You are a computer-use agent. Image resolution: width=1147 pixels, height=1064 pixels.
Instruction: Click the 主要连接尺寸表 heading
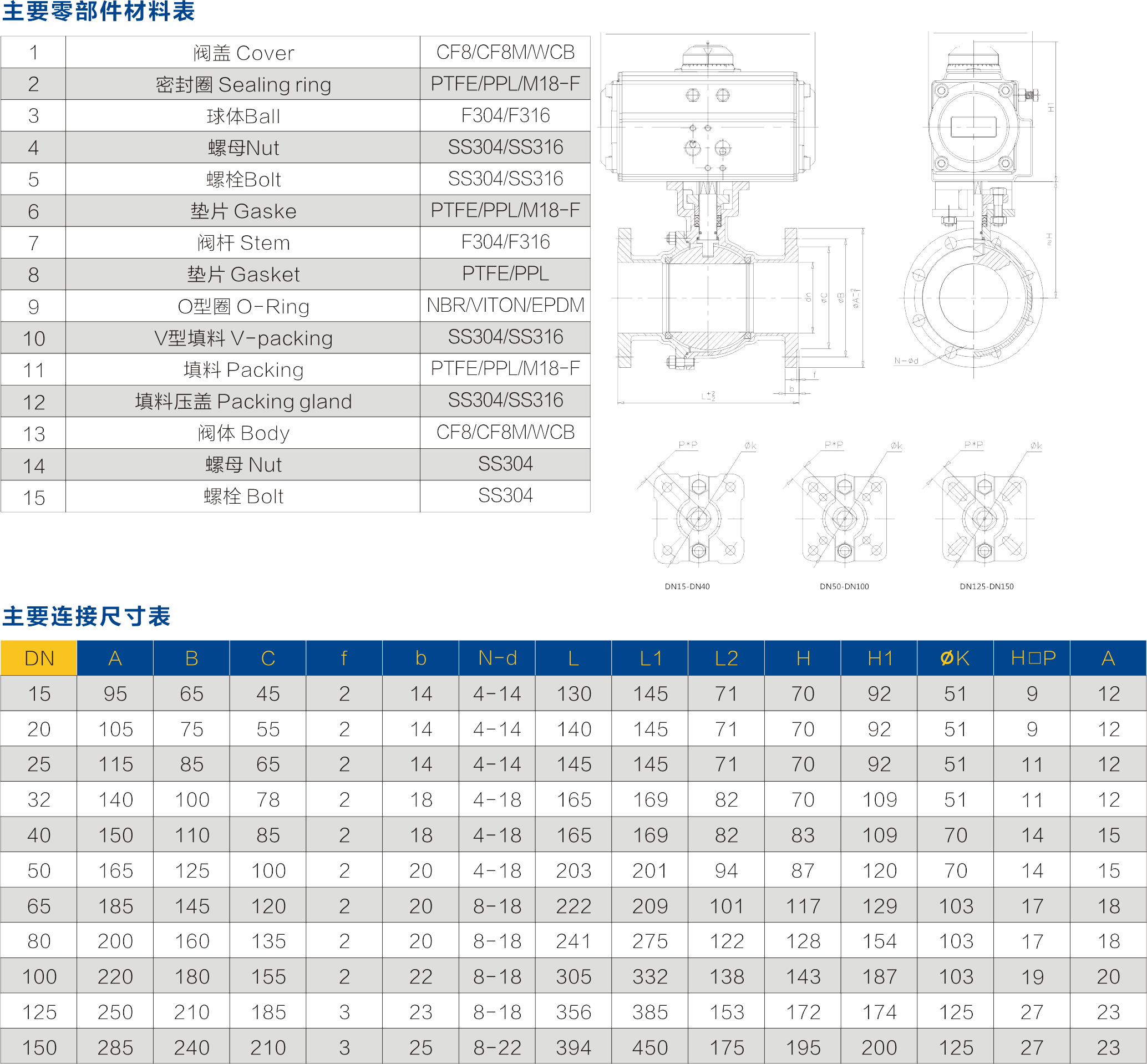tap(87, 616)
